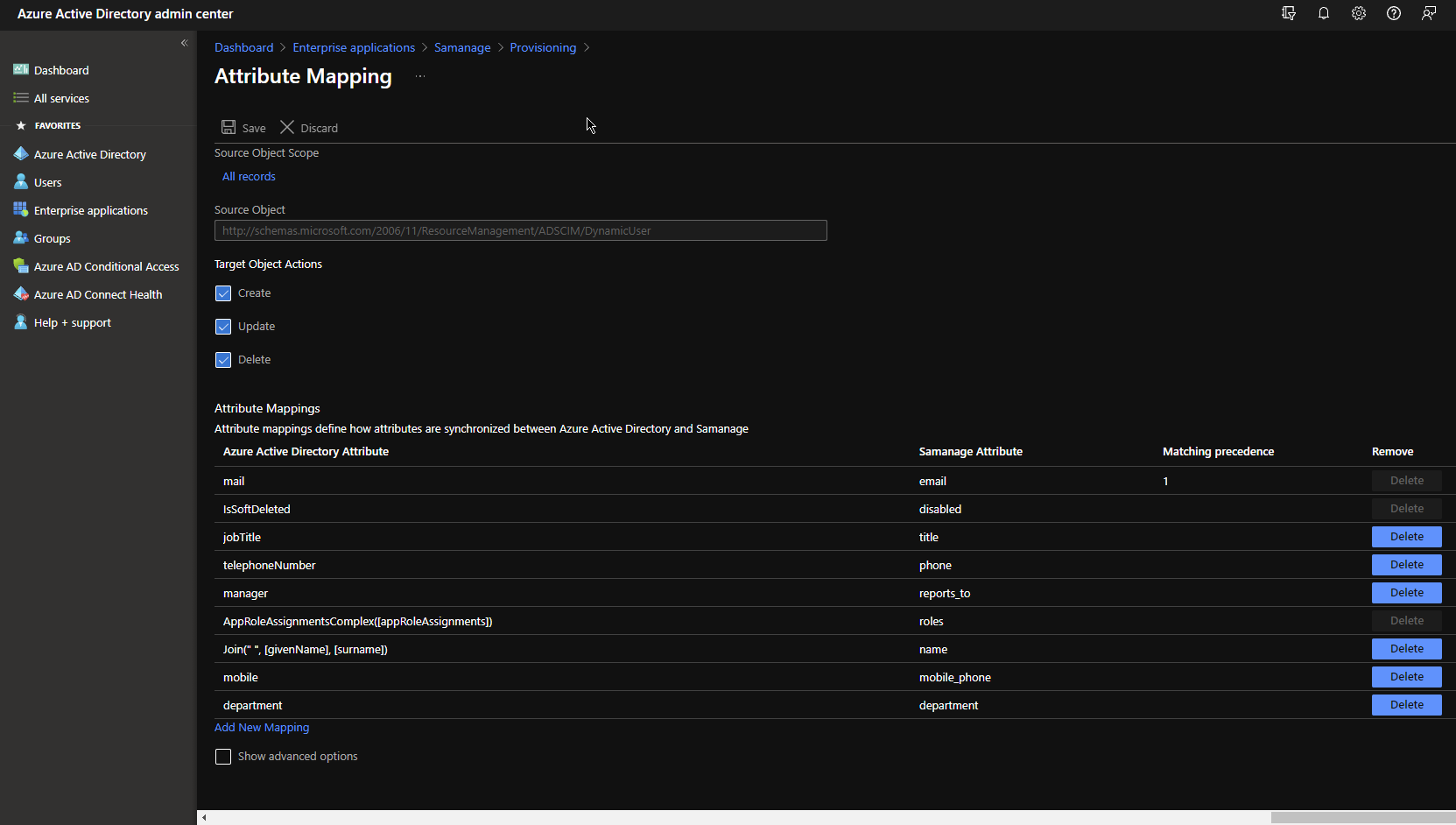Click the roles Samanage attribute cell
The height and width of the screenshot is (825, 1456).
931,621
